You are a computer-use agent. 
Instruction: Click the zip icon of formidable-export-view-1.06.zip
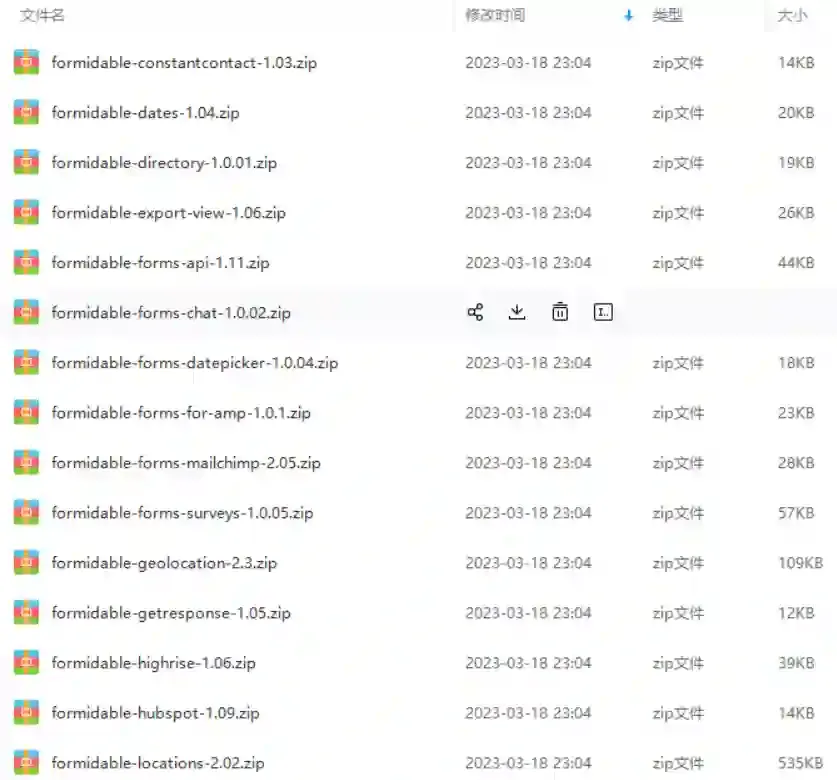coord(26,212)
